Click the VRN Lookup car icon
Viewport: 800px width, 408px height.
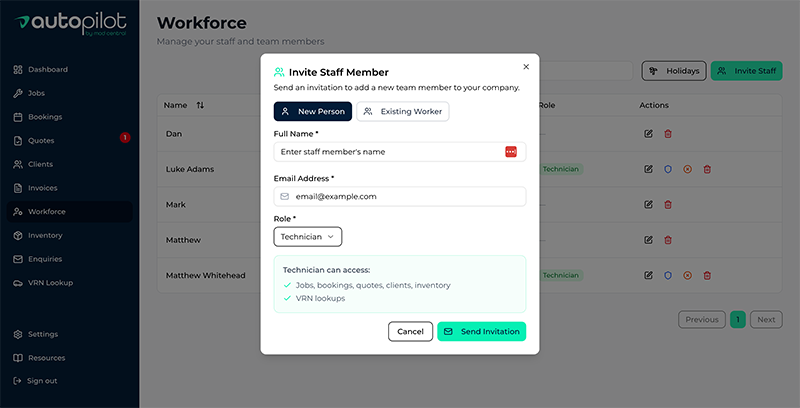click(x=18, y=283)
